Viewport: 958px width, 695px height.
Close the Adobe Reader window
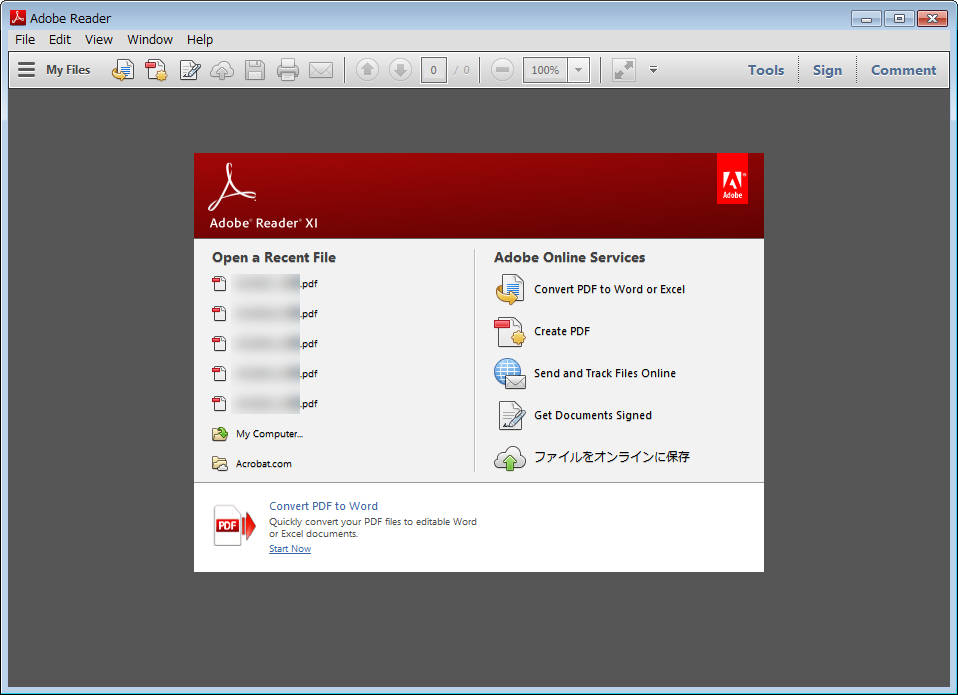[x=932, y=18]
